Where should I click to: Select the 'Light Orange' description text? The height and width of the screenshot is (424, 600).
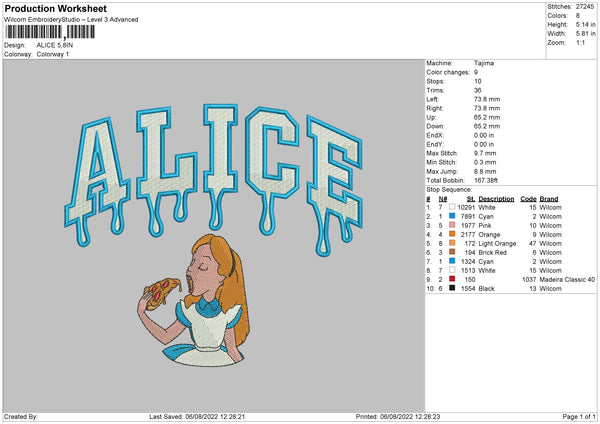click(x=497, y=243)
